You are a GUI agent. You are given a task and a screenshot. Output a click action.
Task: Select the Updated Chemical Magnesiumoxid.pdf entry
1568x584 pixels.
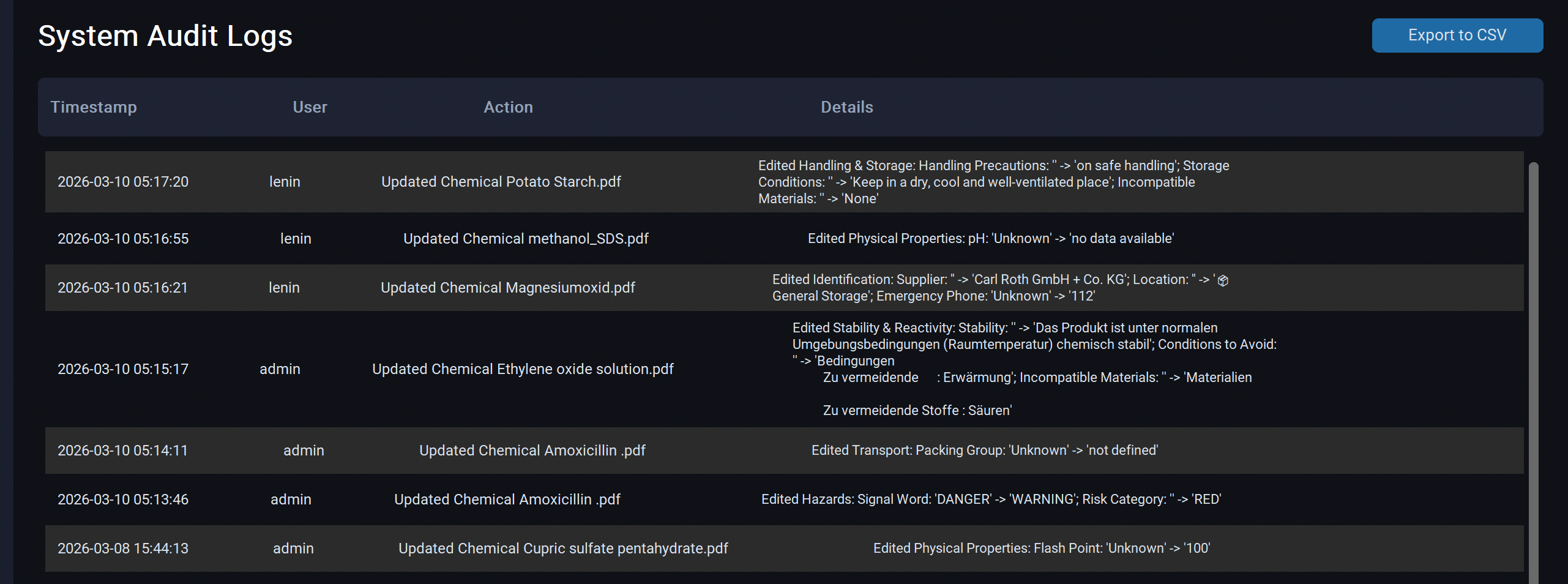tap(507, 288)
